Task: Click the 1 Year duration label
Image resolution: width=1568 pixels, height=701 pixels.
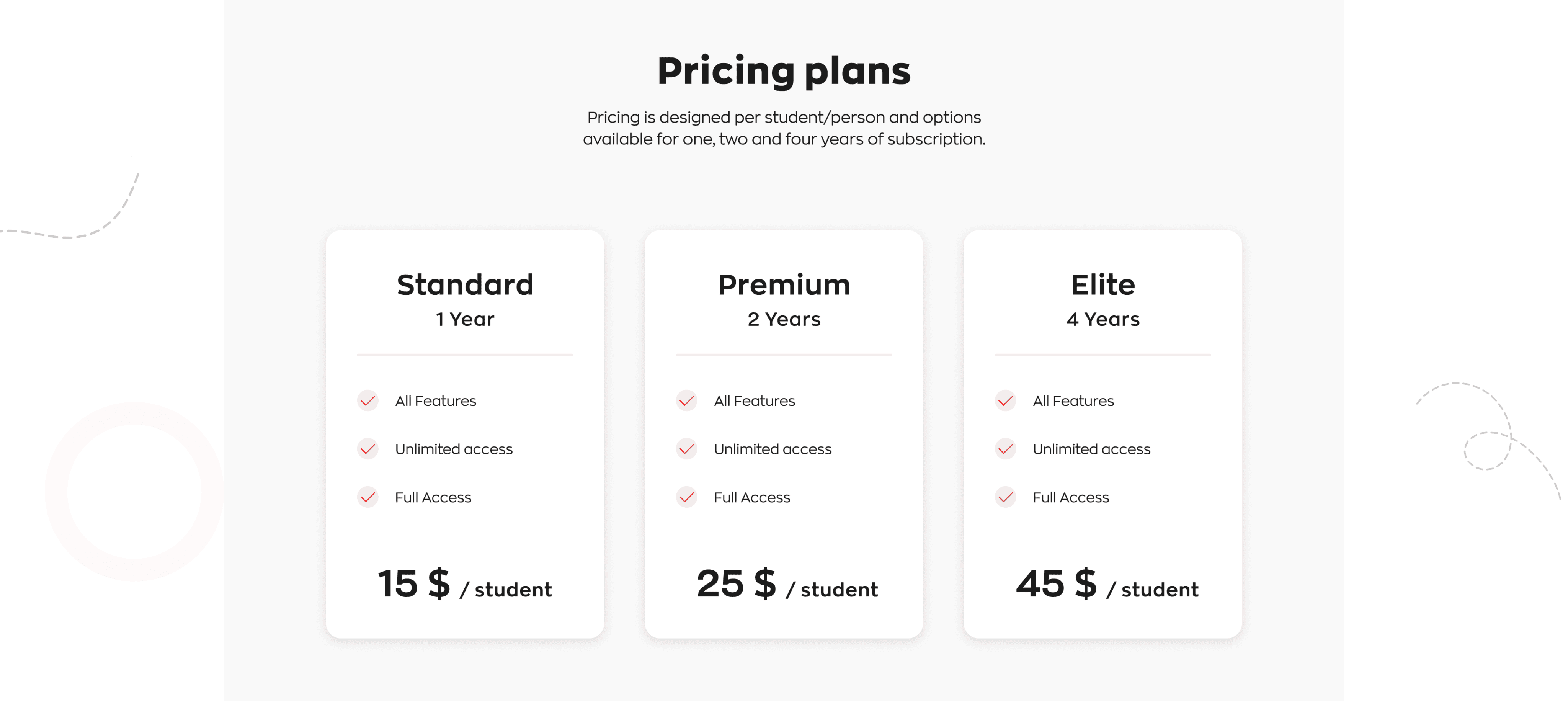Action: tap(465, 319)
